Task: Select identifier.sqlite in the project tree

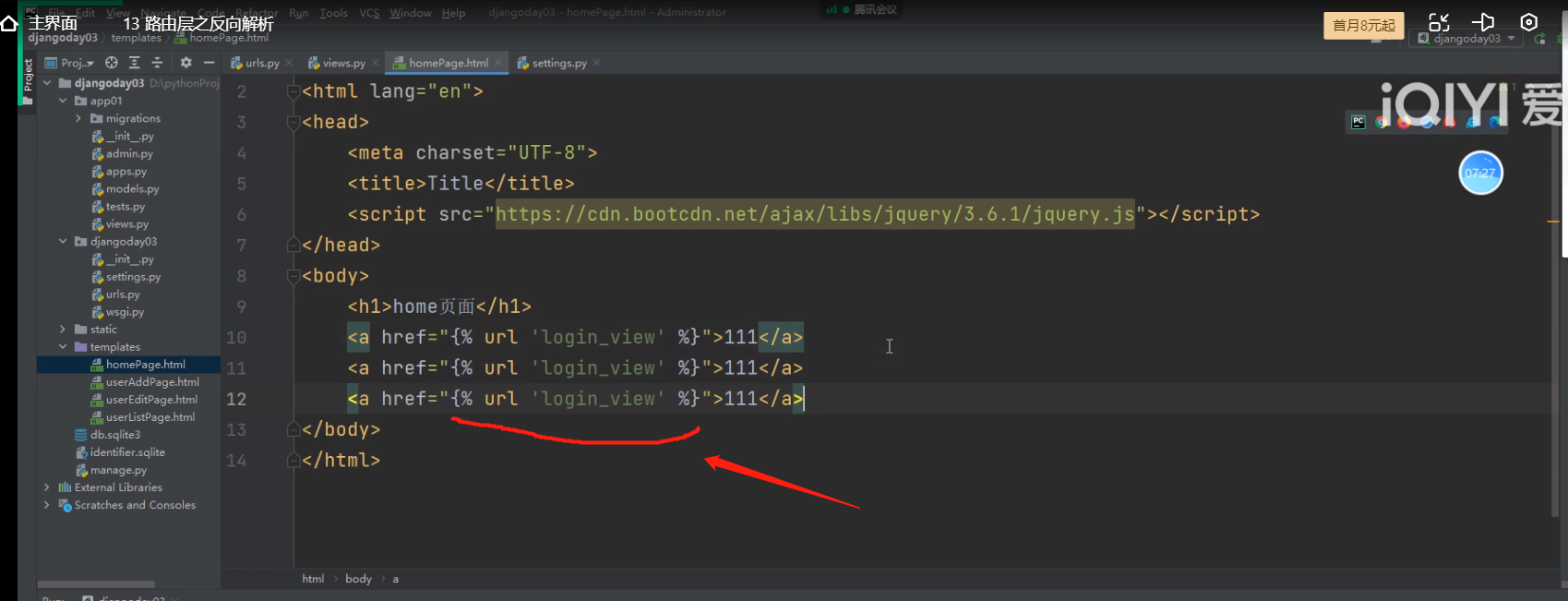Action: coord(120,452)
